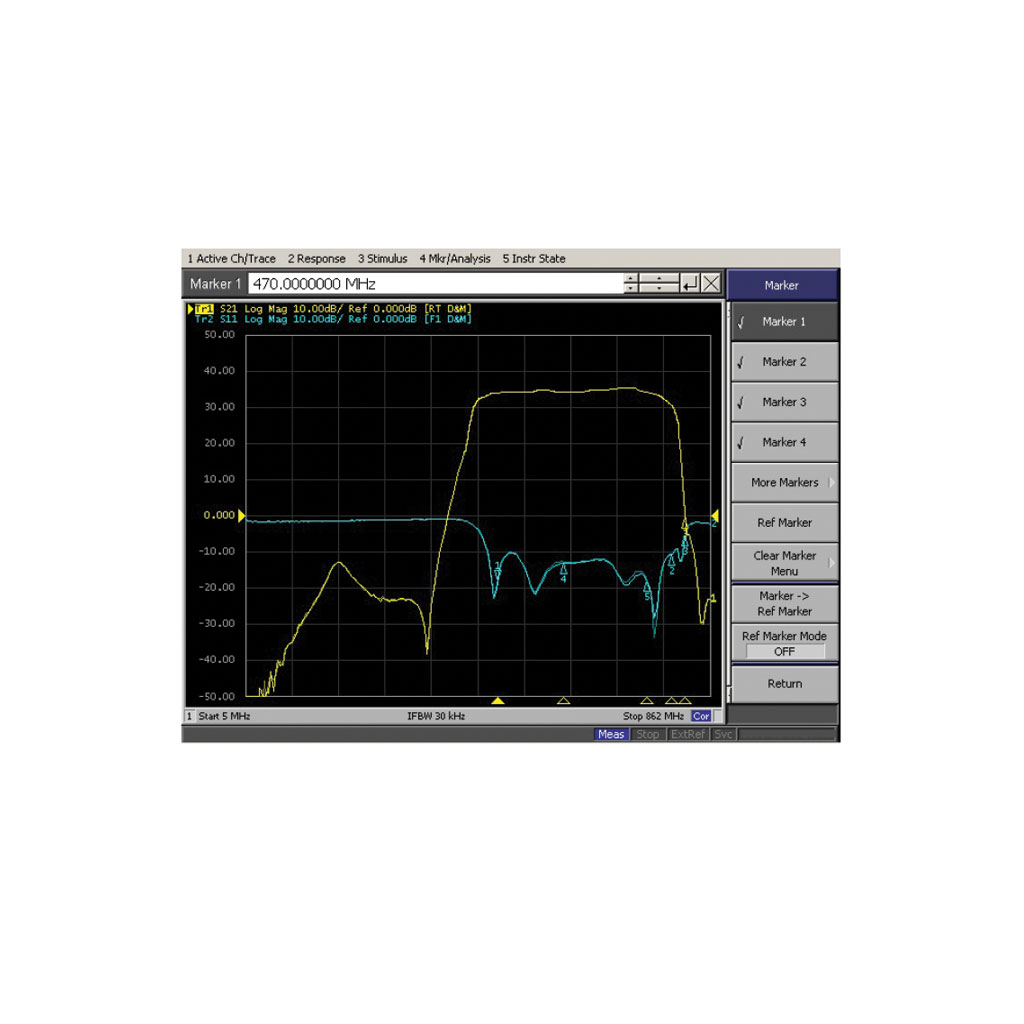
Task: Click the fine step adjuster beside frequency field
Action: pos(659,283)
